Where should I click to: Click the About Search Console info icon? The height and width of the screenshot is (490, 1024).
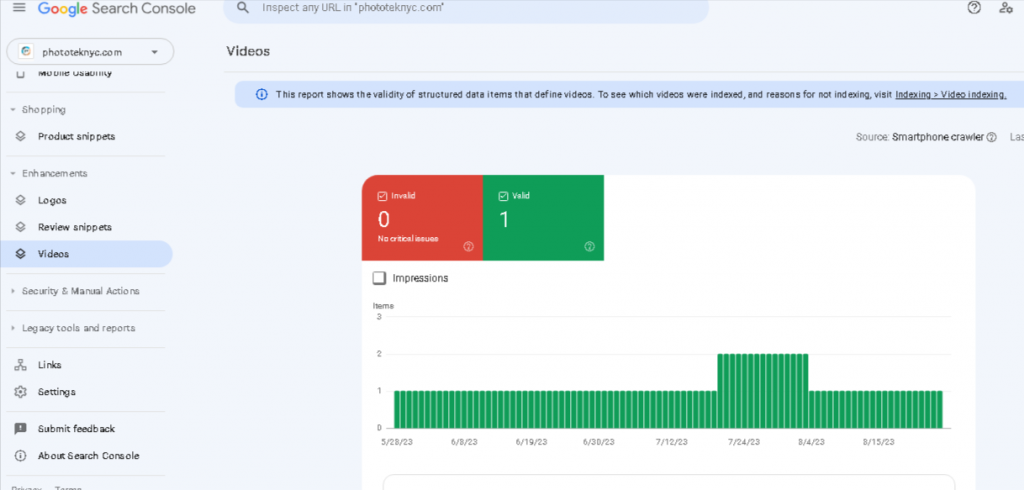20,456
